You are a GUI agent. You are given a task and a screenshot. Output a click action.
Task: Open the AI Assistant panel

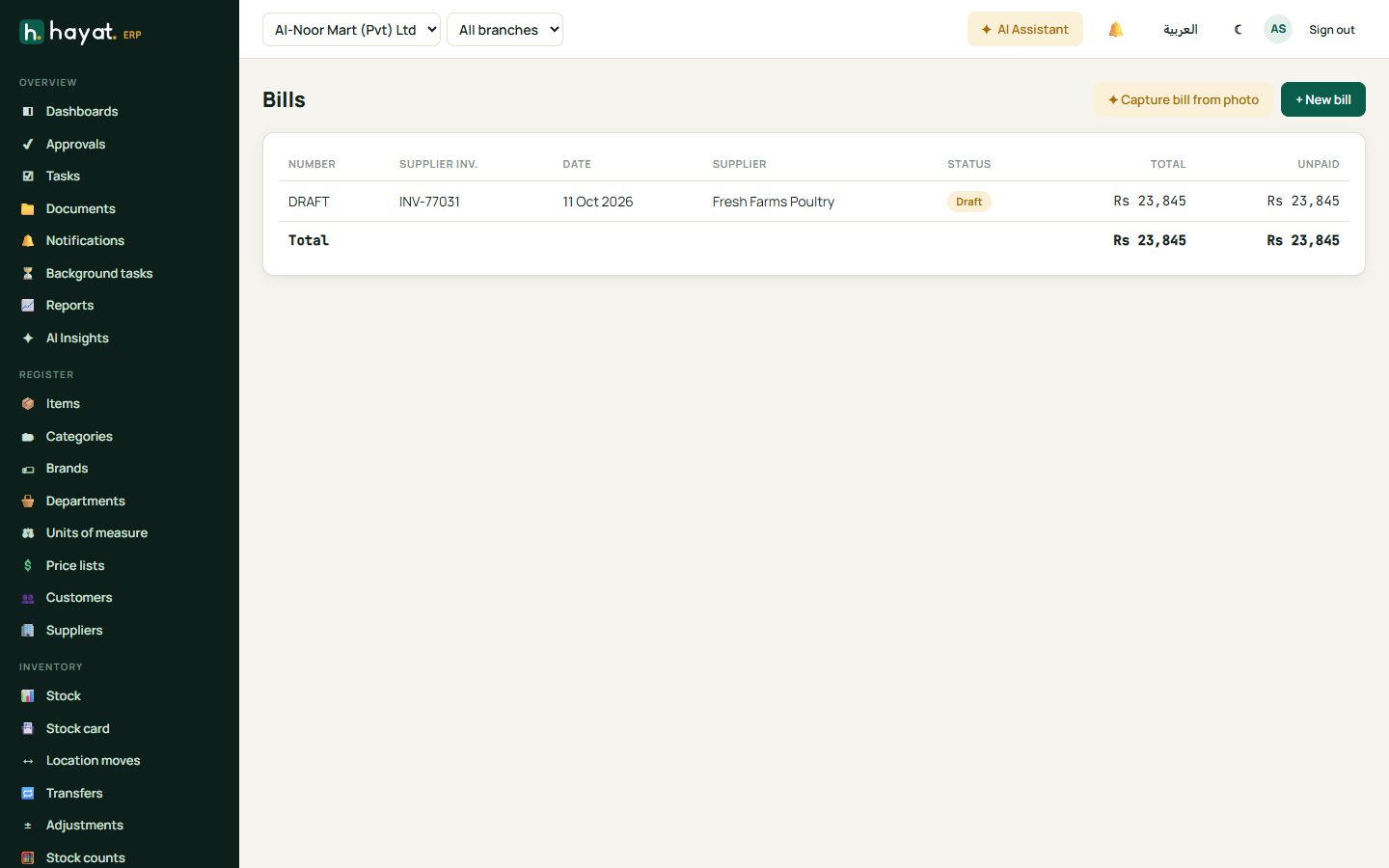[x=1024, y=29]
